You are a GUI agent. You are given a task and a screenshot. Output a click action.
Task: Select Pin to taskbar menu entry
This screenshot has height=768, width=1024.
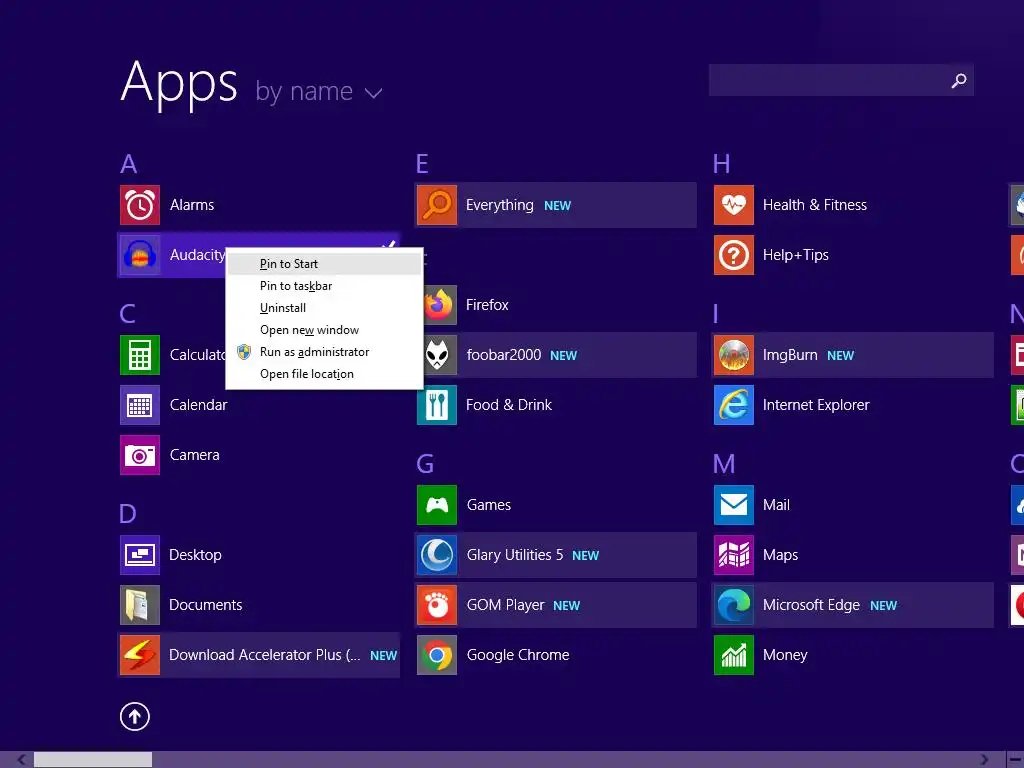324,286
